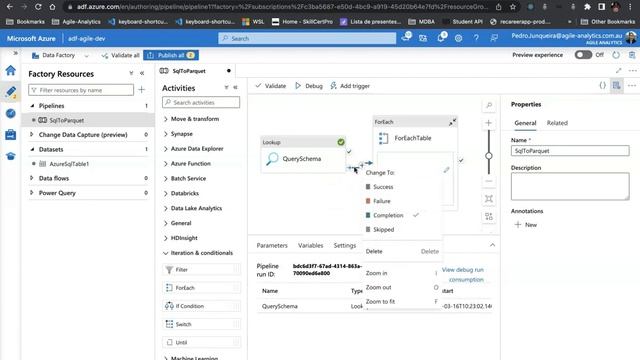The height and width of the screenshot is (360, 640).
Task: Open the Learning center icon in sidebar
Action: point(11,156)
